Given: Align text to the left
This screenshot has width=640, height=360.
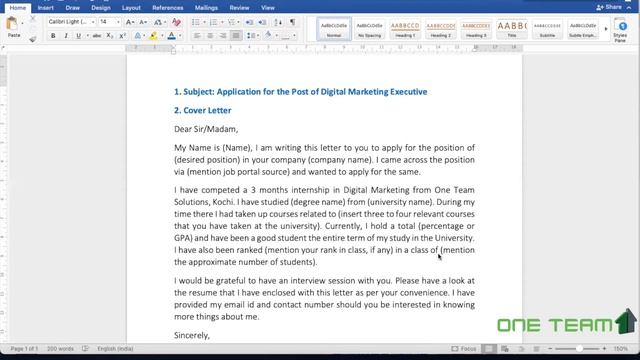Looking at the screenshot, I should click(x=197, y=36).
